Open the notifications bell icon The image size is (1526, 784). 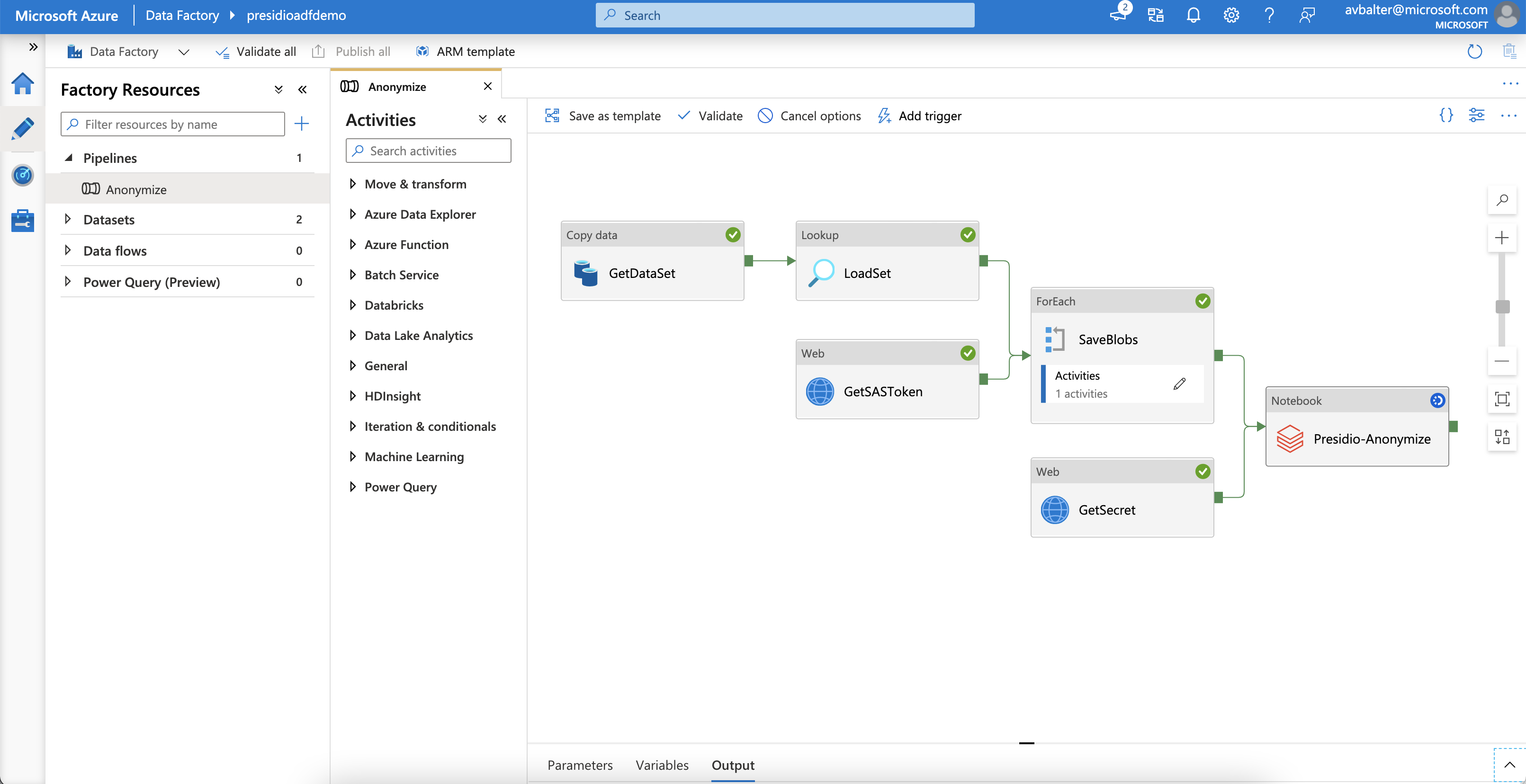(1193, 16)
